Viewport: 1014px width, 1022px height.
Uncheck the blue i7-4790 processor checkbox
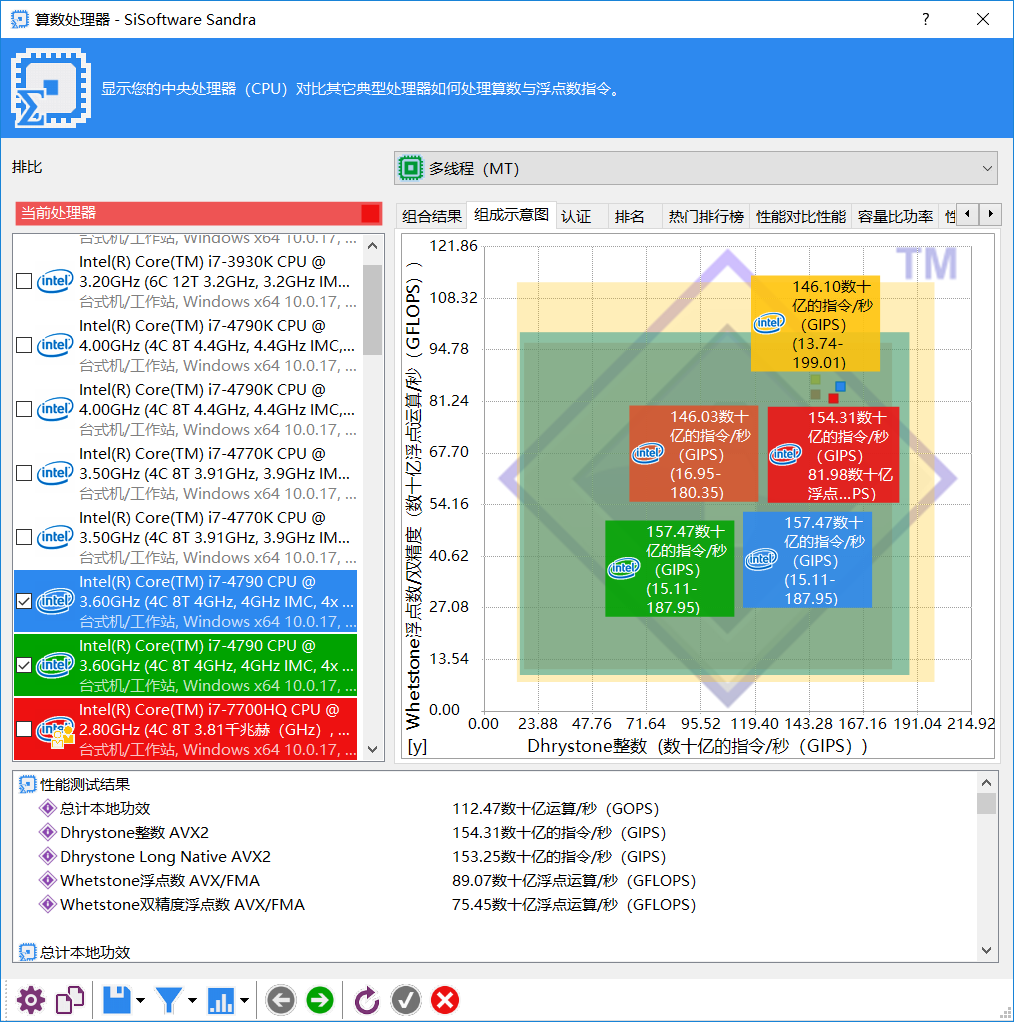point(24,601)
